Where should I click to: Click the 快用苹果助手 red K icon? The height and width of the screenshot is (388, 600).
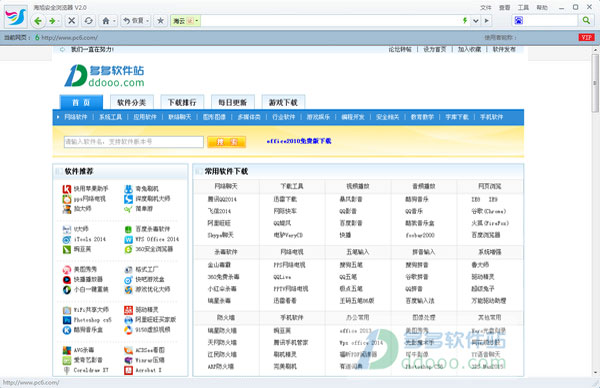click(x=67, y=189)
